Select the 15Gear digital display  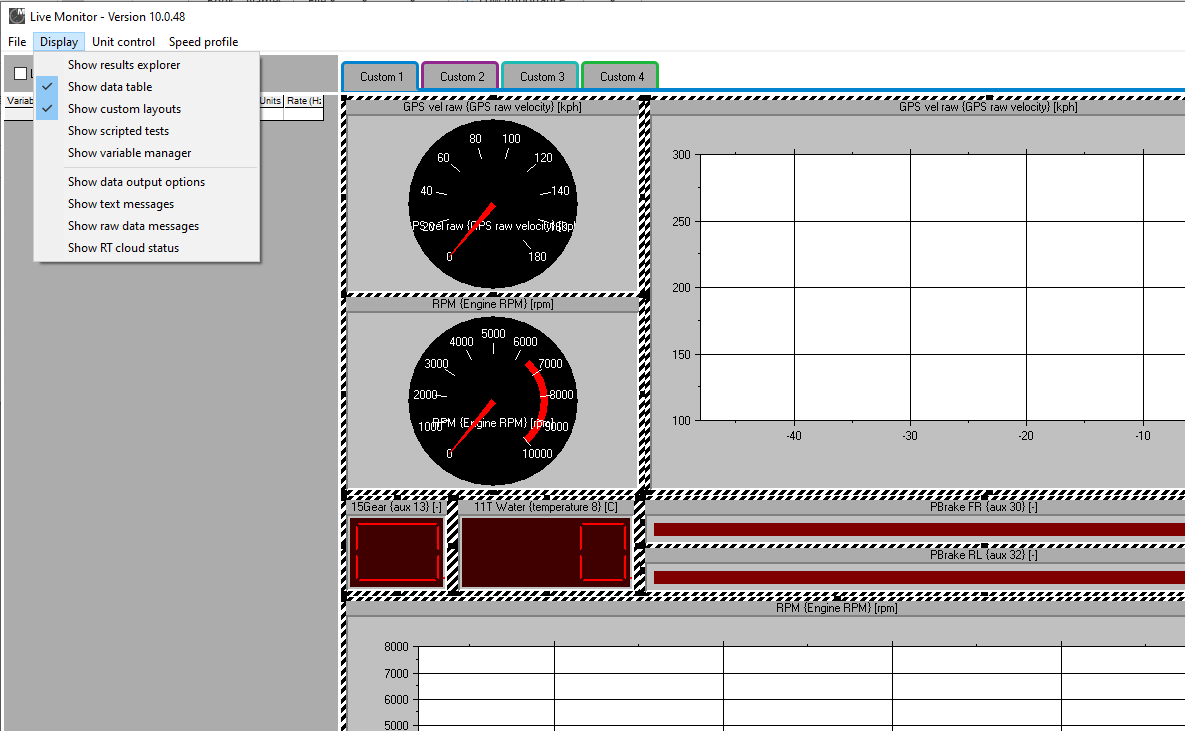[397, 551]
